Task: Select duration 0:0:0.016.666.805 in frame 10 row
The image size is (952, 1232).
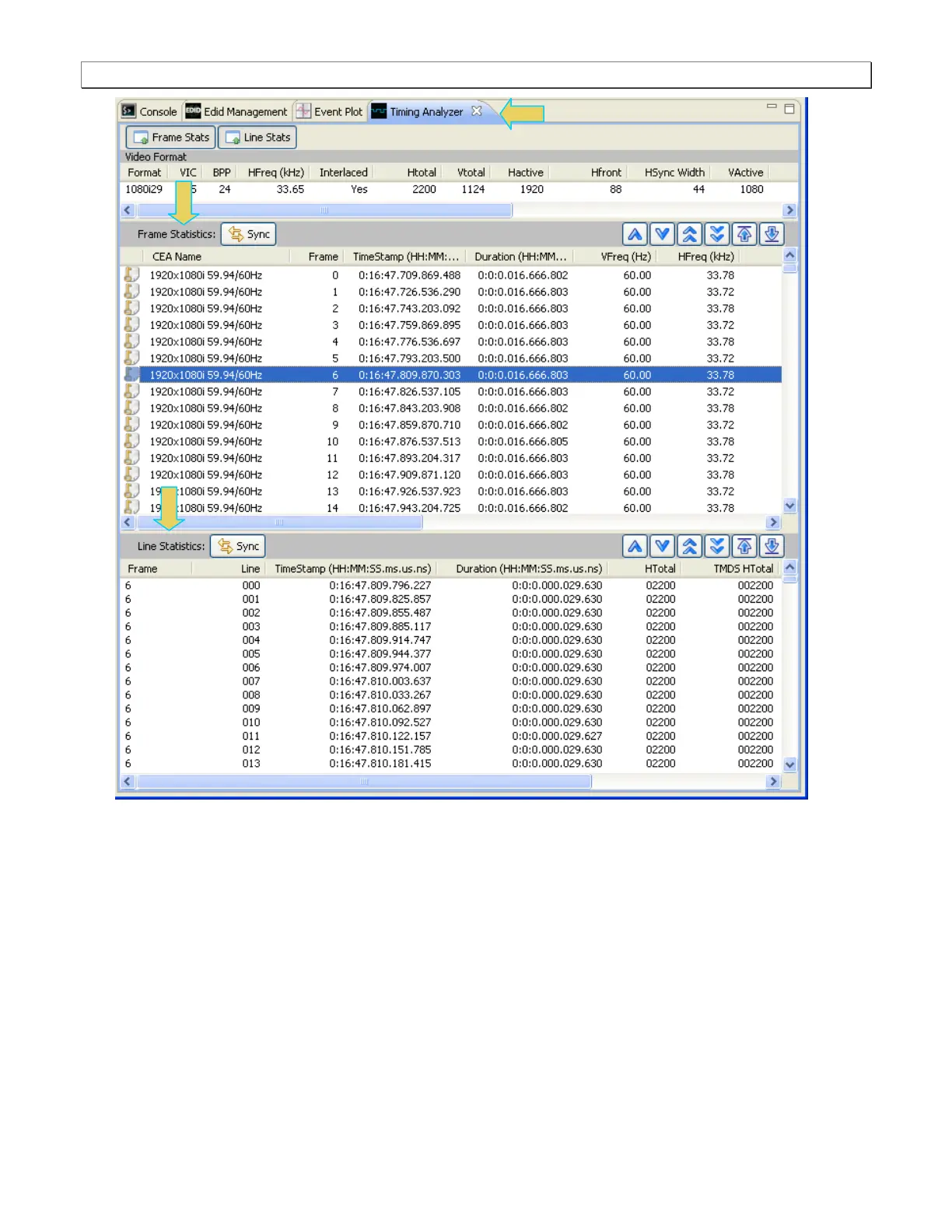Action: 523,441
